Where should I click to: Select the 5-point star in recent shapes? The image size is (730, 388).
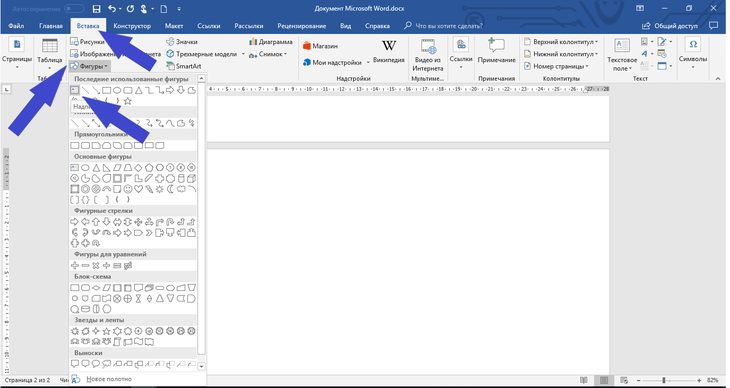[128, 101]
